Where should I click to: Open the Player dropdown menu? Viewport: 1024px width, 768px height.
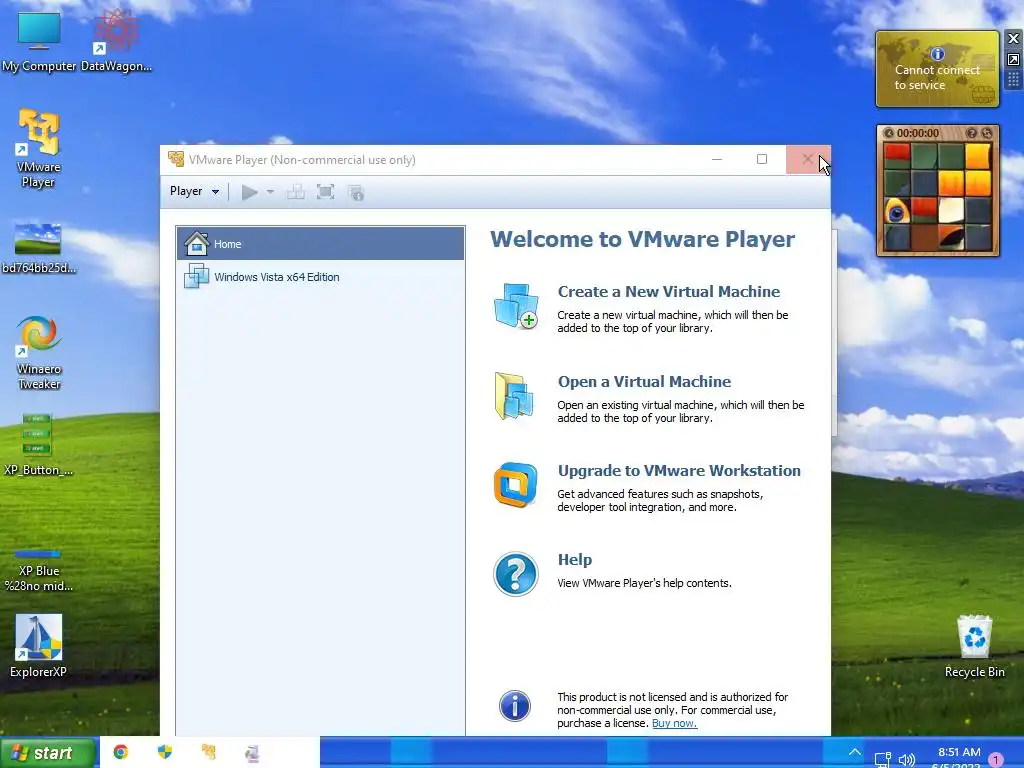(x=194, y=191)
